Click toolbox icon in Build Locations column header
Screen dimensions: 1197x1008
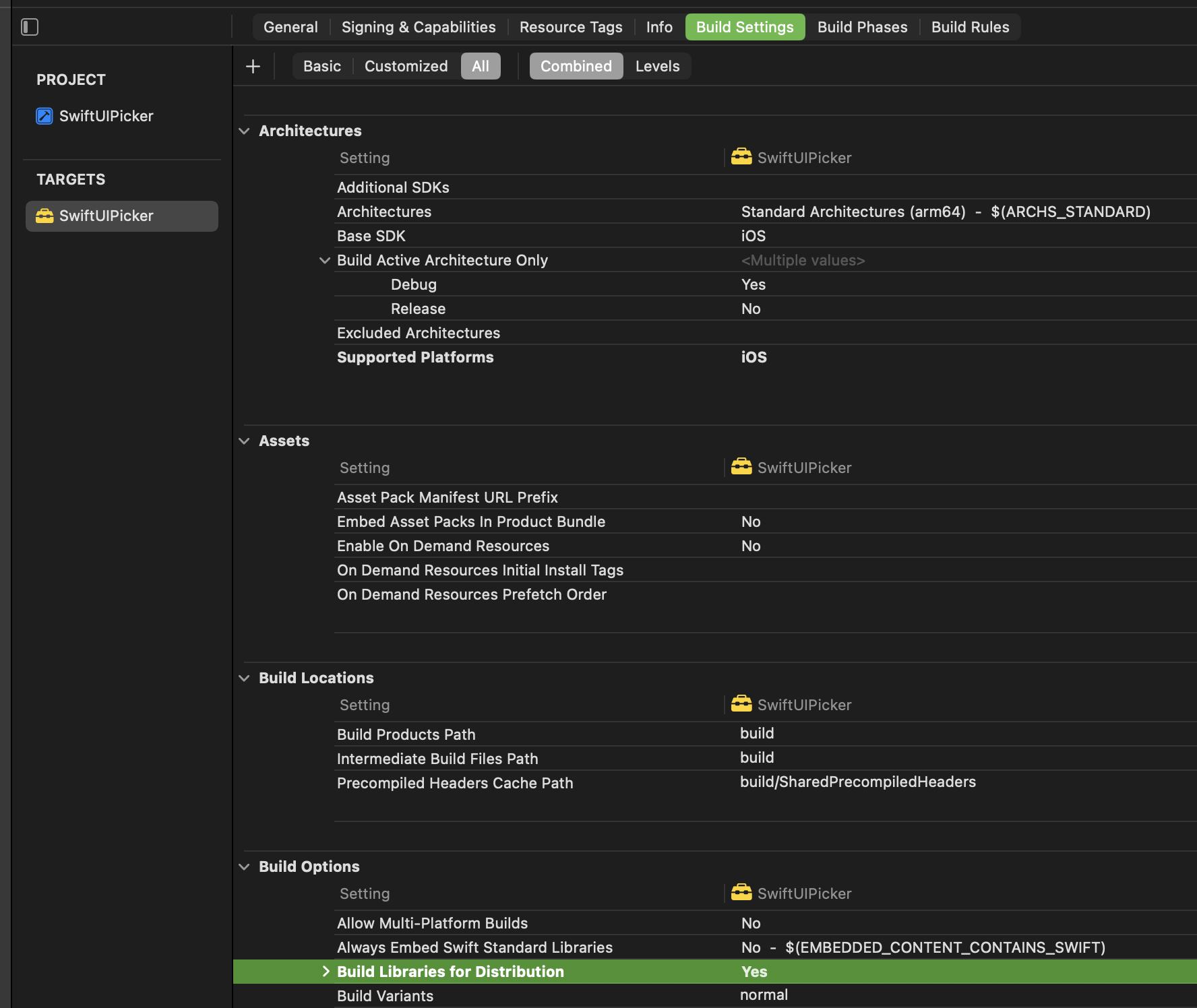click(741, 704)
